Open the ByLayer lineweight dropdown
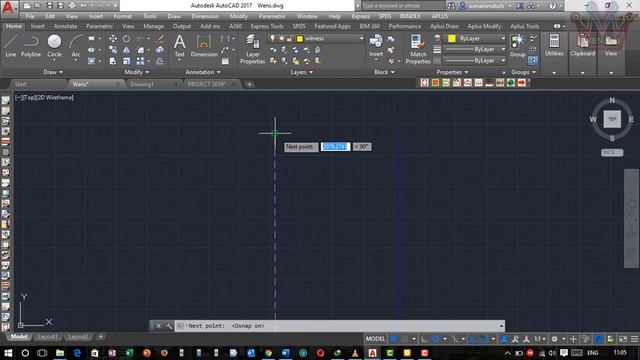Viewport: 640px width, 360px height. click(x=475, y=49)
